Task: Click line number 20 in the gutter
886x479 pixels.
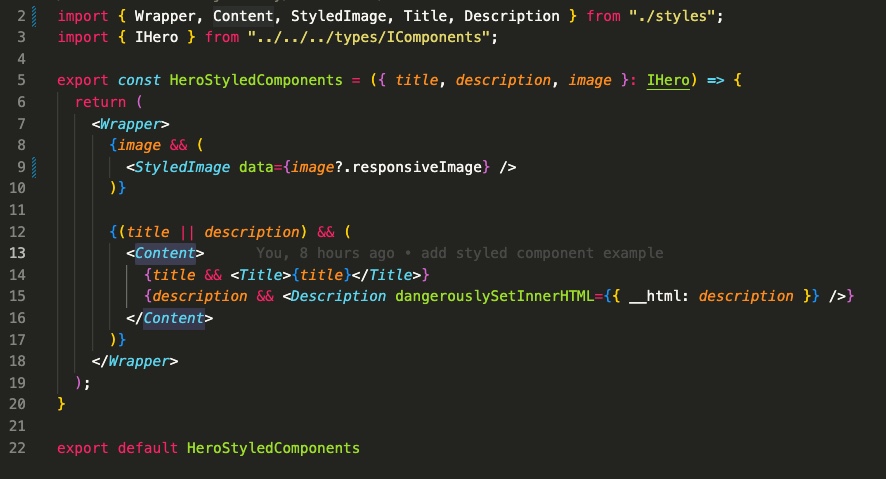Action: click(17, 404)
